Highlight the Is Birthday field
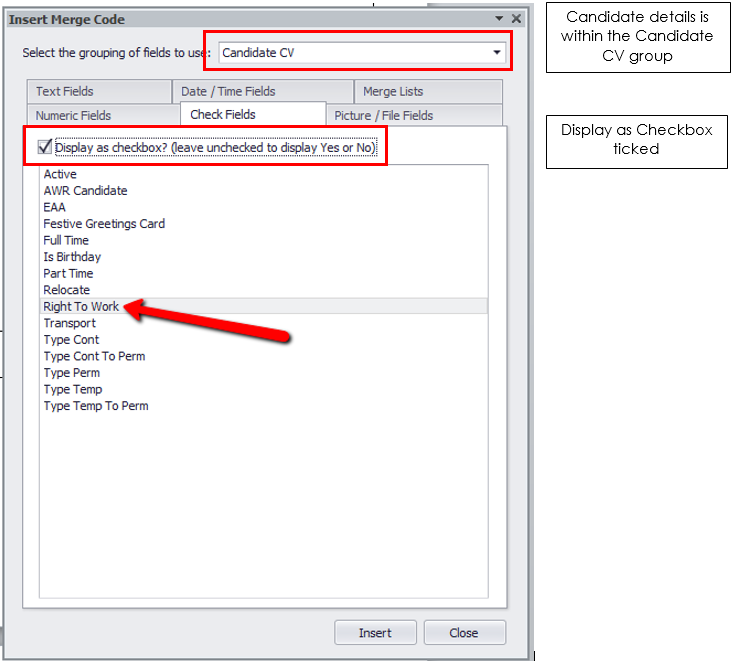 [72, 257]
